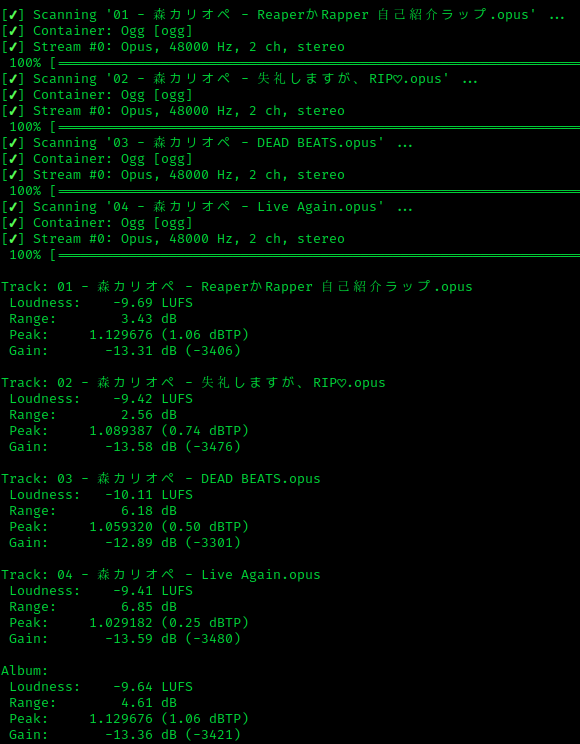Click the Track: 03 DEAD BEATS.opus heading
580x744 pixels.
pos(161,479)
